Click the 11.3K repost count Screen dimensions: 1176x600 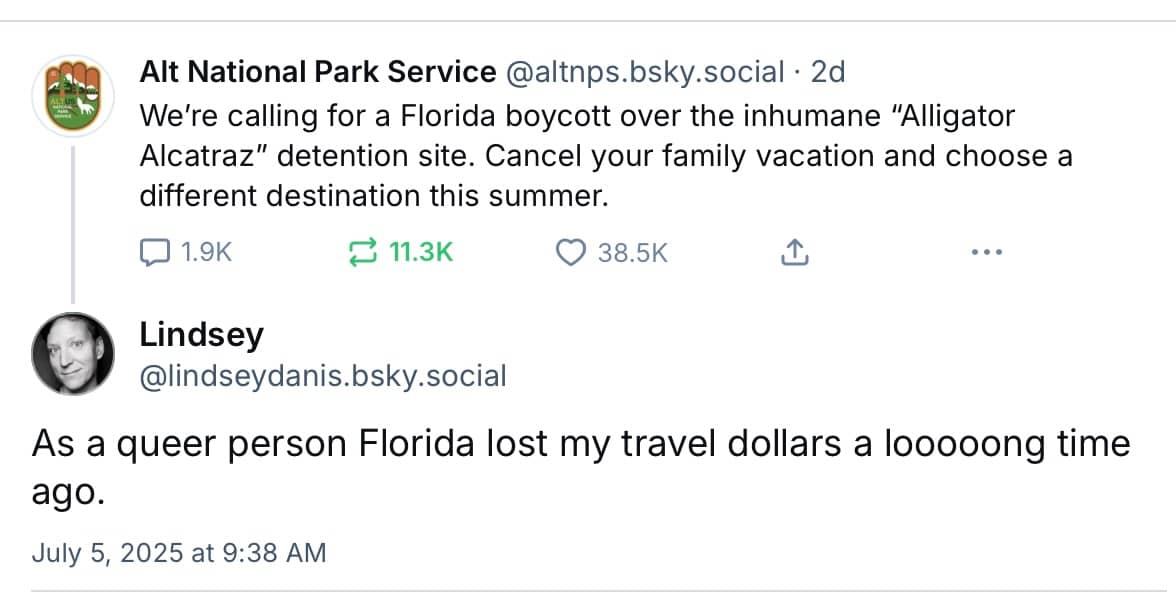pos(420,253)
